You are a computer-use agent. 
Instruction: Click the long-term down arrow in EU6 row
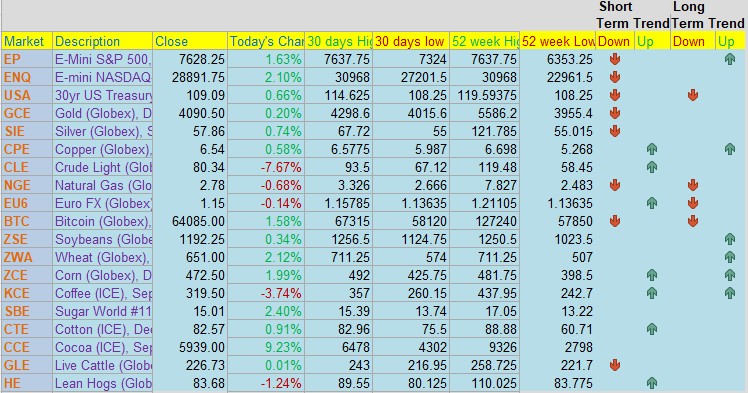pyautogui.click(x=693, y=203)
